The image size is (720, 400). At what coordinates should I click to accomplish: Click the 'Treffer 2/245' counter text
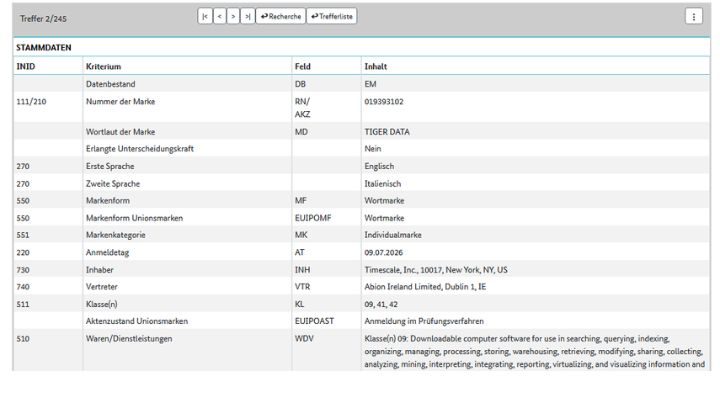click(43, 19)
